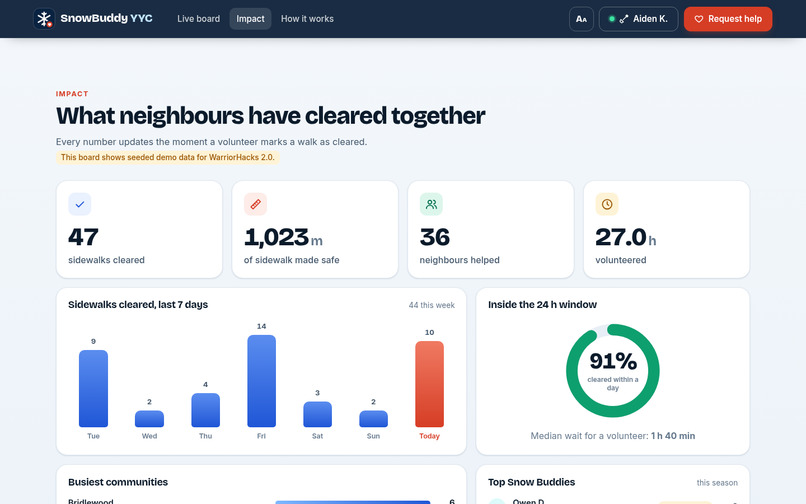The height and width of the screenshot is (504, 806).
Task: Click the SnowBuddy snowflake logo icon
Action: click(x=44, y=19)
